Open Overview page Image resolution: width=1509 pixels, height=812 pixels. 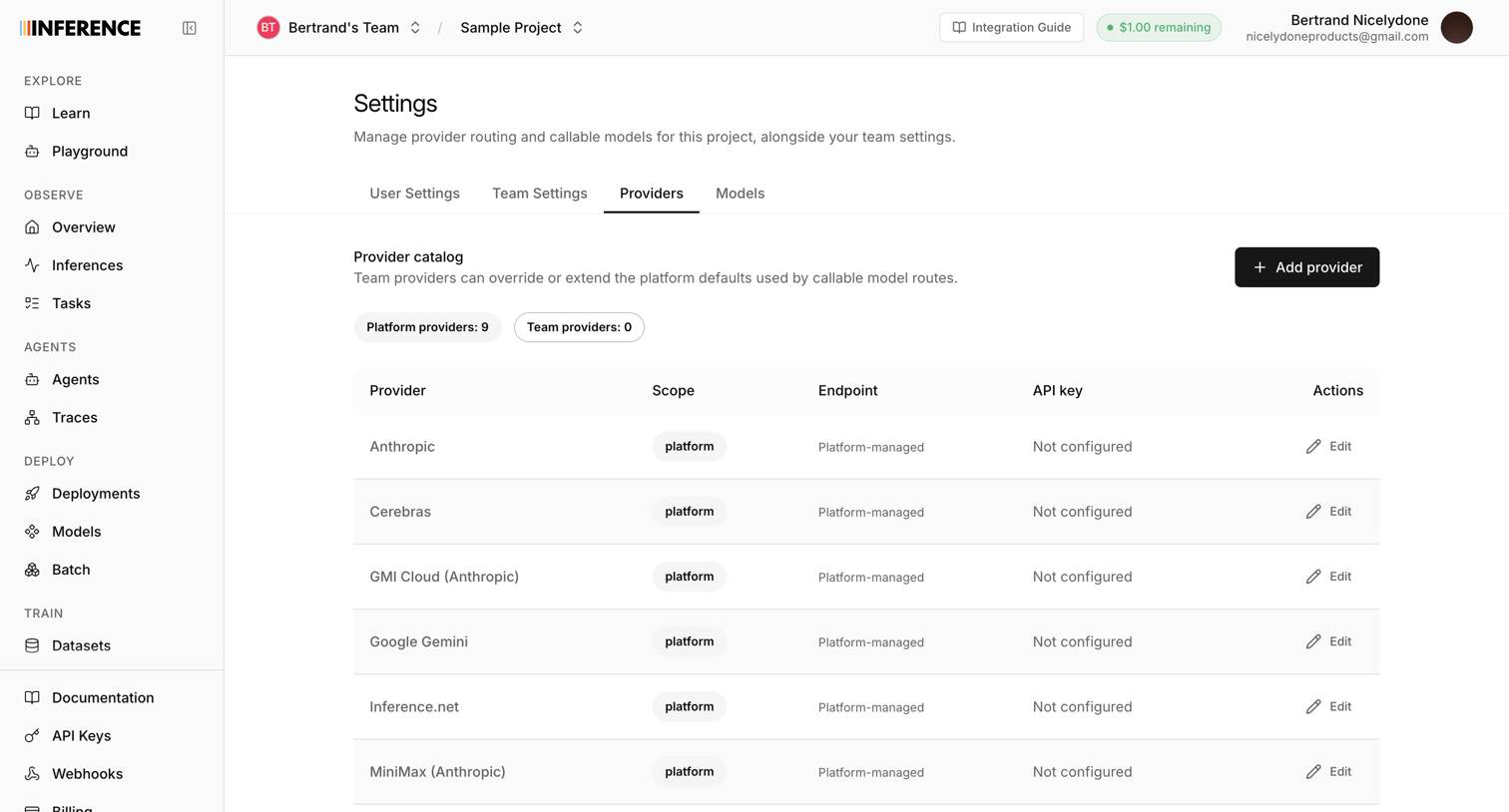pyautogui.click(x=84, y=227)
